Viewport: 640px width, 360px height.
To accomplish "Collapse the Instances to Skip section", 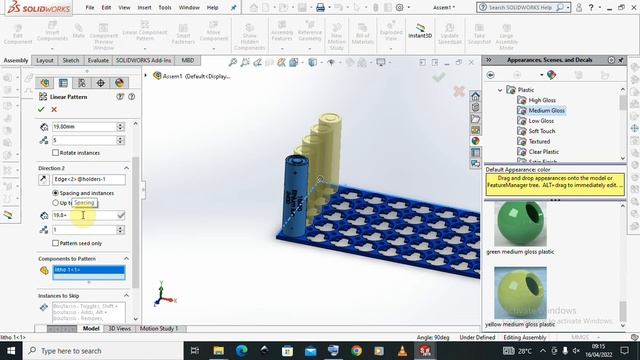I will [126, 296].
